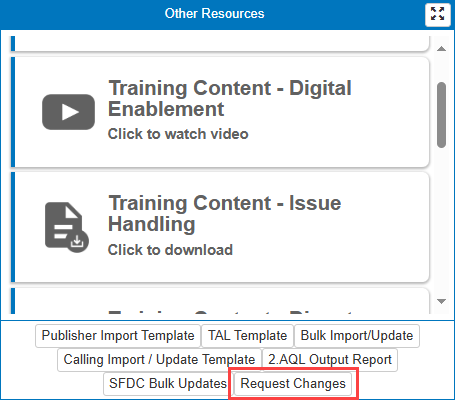Click the video play icon

68,112
